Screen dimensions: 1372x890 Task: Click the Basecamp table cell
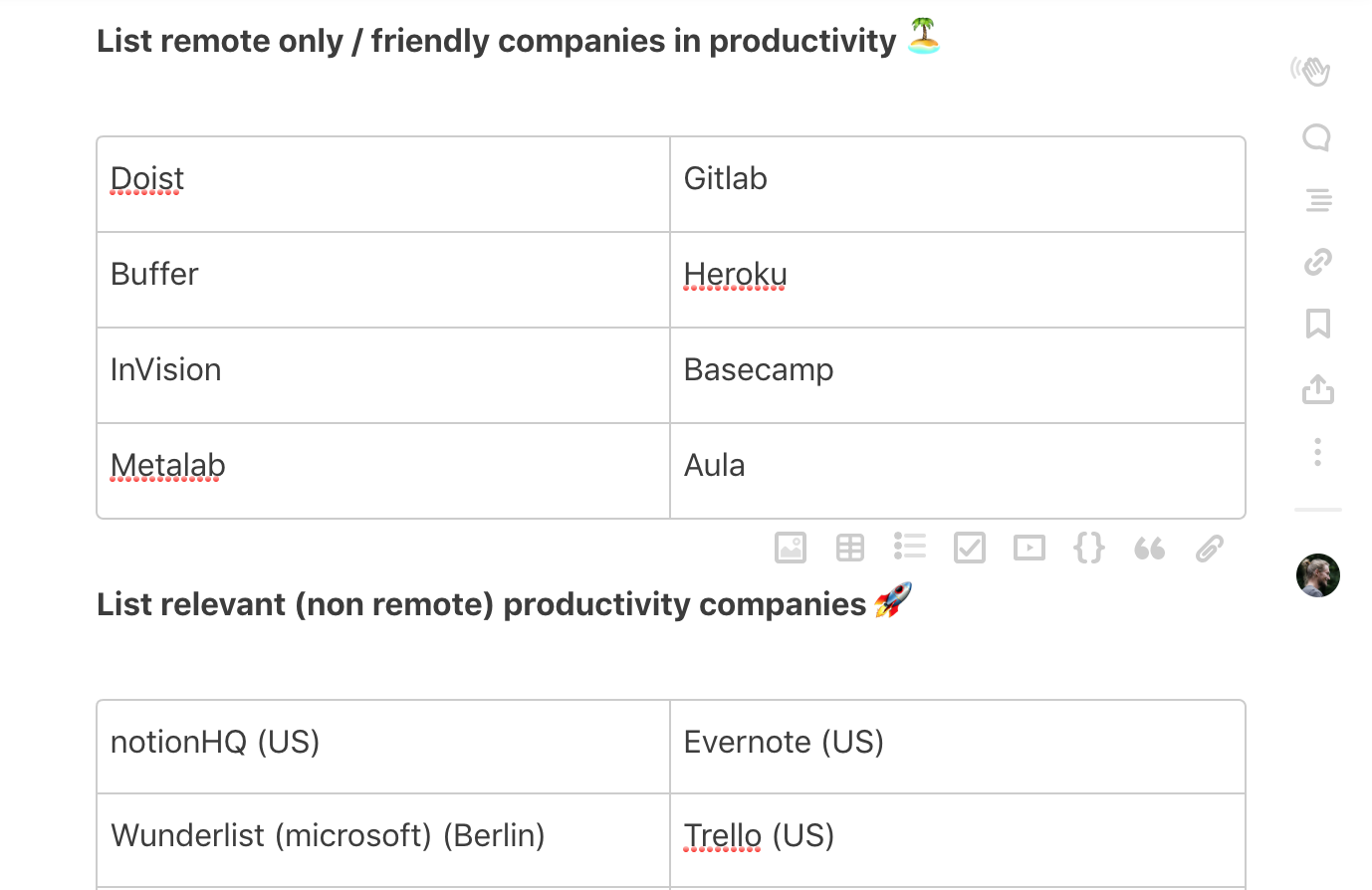tap(958, 375)
